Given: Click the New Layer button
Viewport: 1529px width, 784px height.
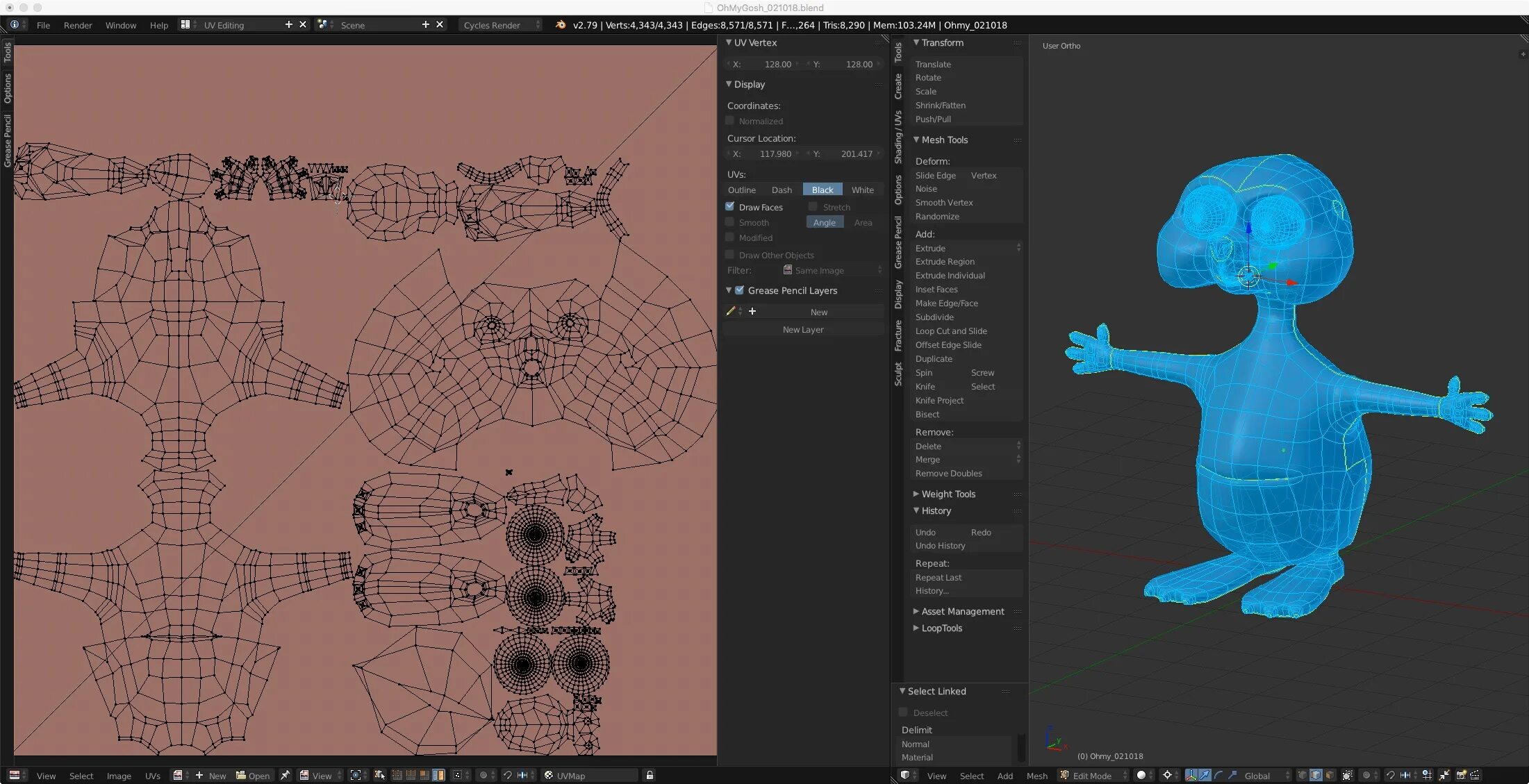Looking at the screenshot, I should point(803,329).
